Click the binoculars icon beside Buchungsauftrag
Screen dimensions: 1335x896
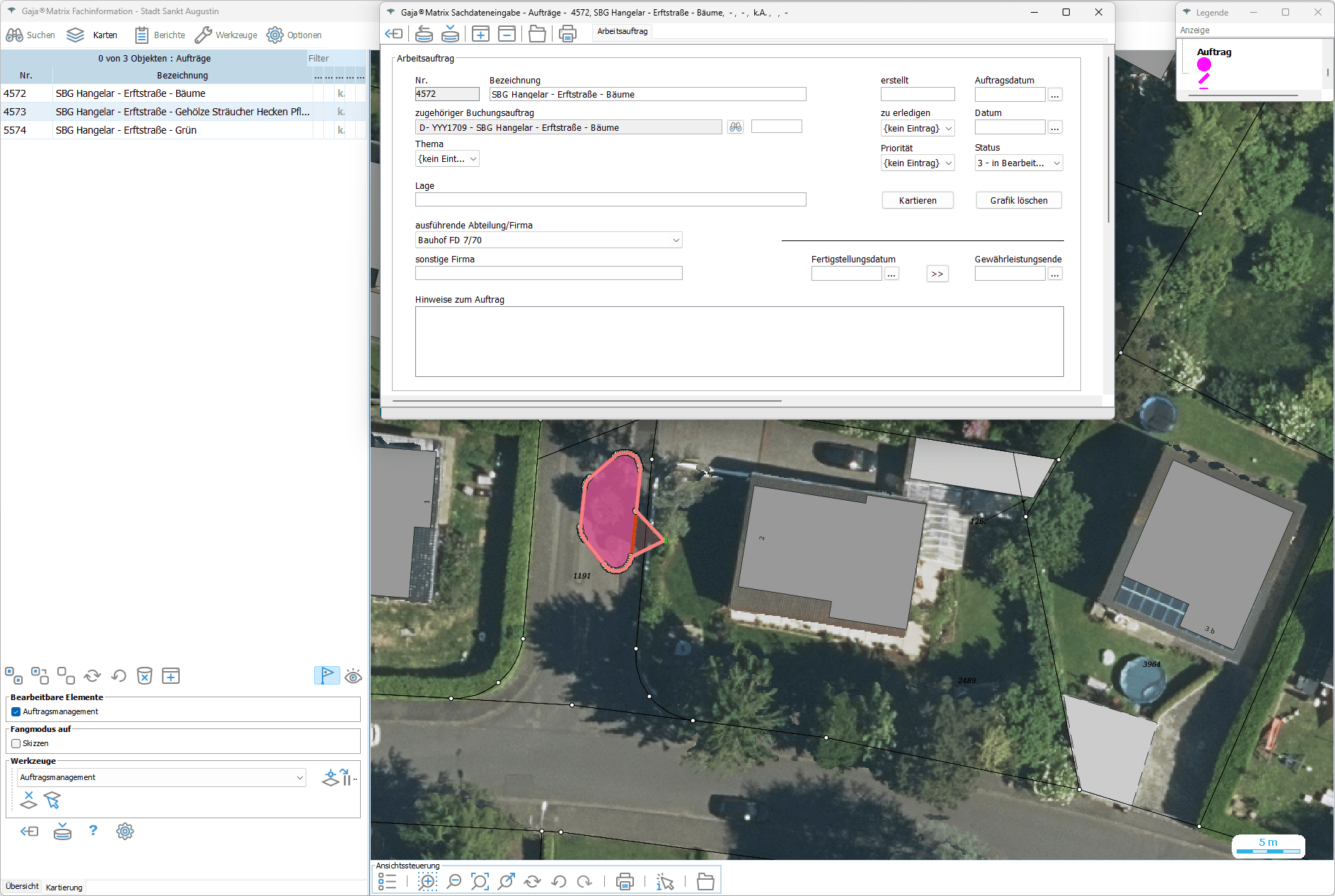[x=736, y=127]
